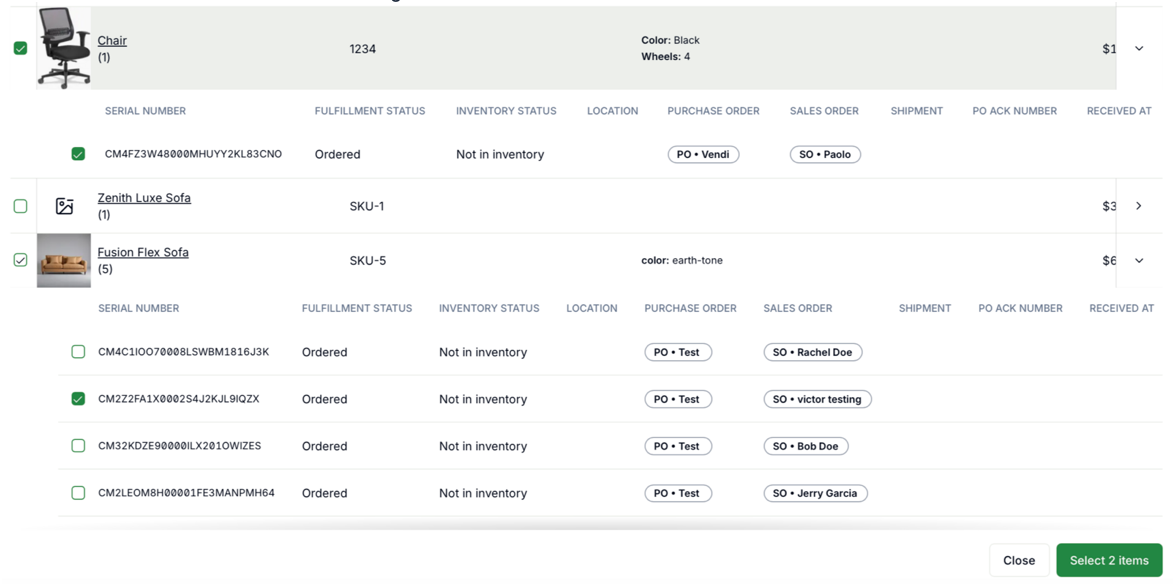Click Ordered status in the Paolo row

pos(338,154)
